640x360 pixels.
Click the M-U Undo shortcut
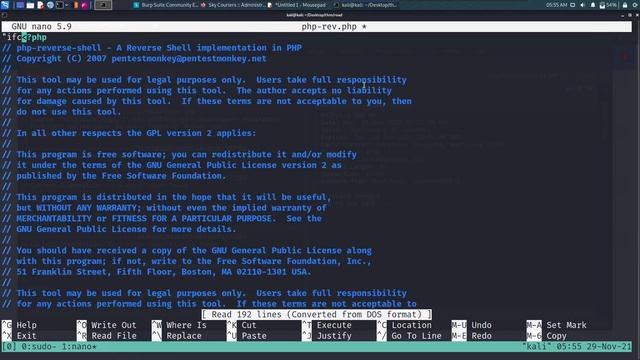pyautogui.click(x=472, y=325)
